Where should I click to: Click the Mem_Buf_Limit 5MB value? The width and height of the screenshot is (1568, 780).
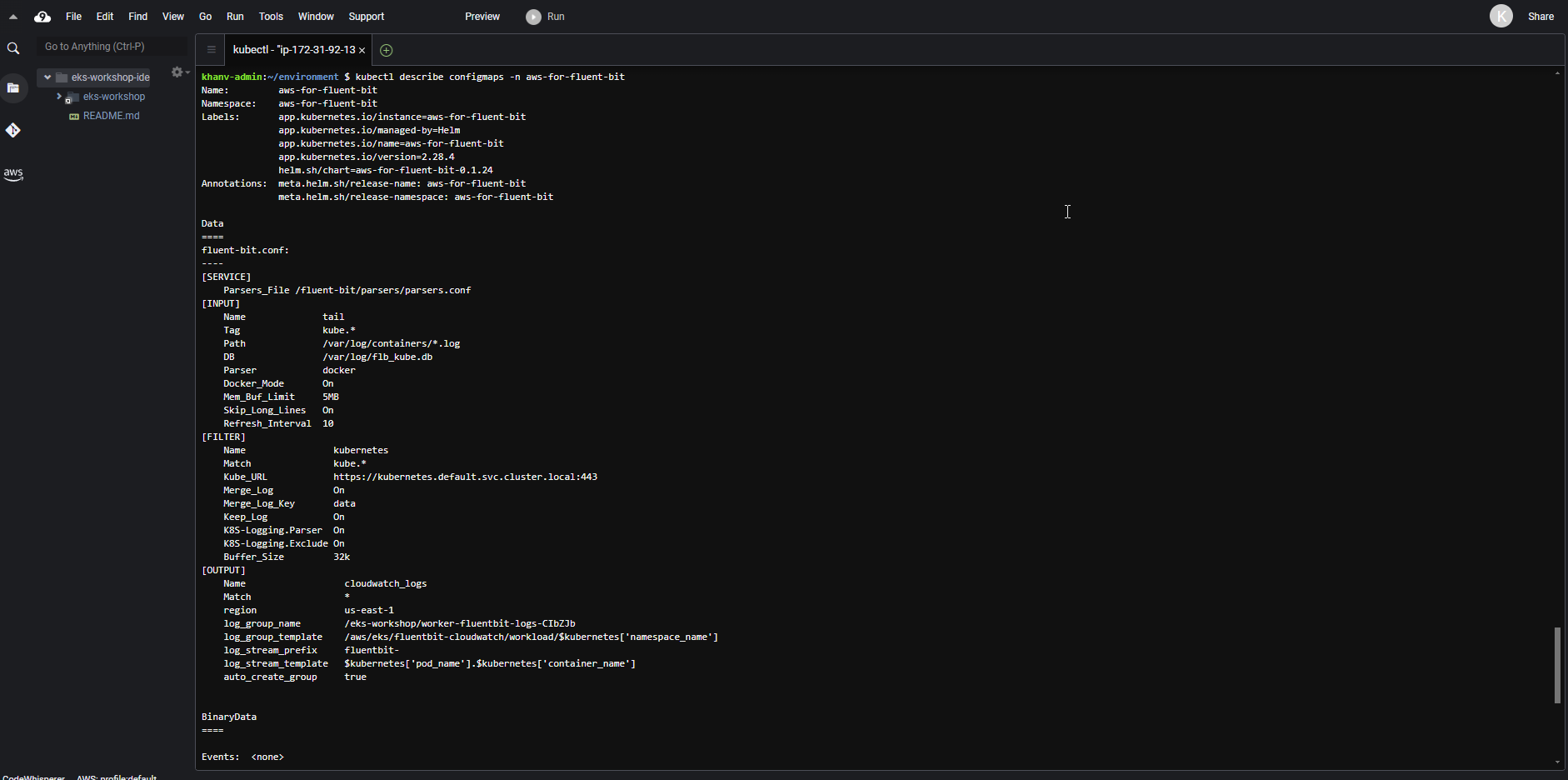tap(331, 397)
